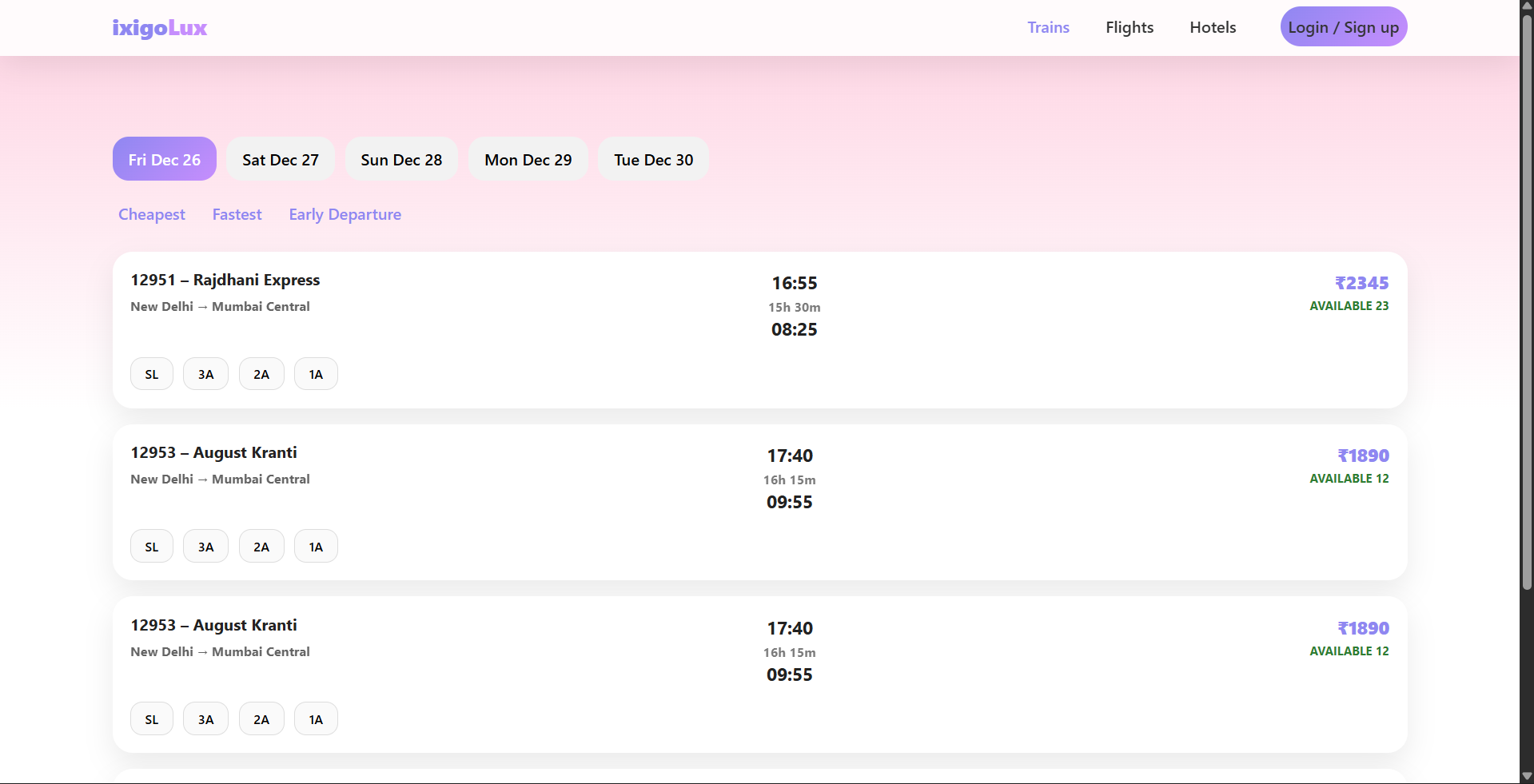Select 1A class on Rajdhani Express
1534x784 pixels.
pos(317,374)
